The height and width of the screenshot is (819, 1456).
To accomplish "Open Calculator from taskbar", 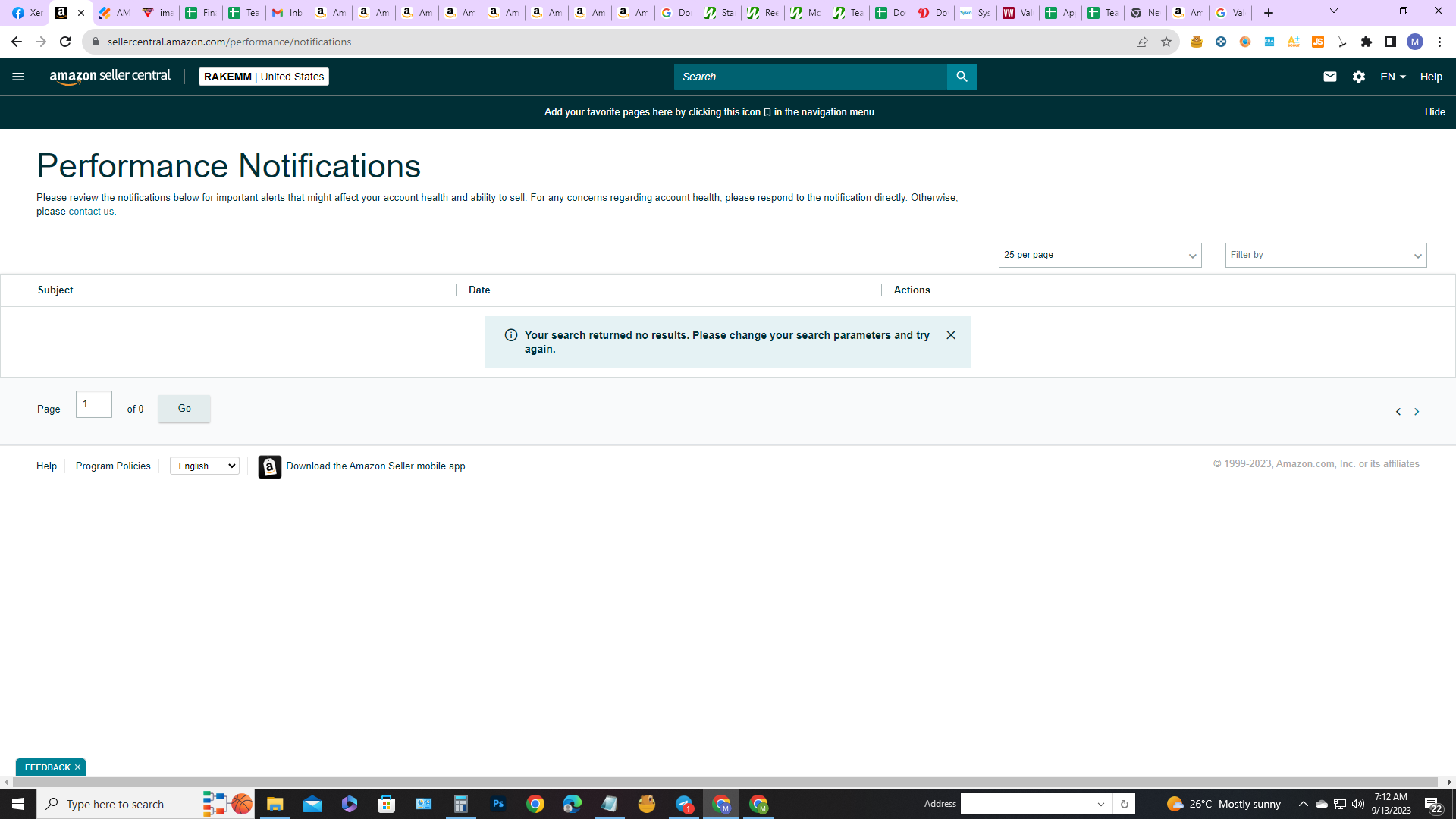I will click(x=461, y=804).
